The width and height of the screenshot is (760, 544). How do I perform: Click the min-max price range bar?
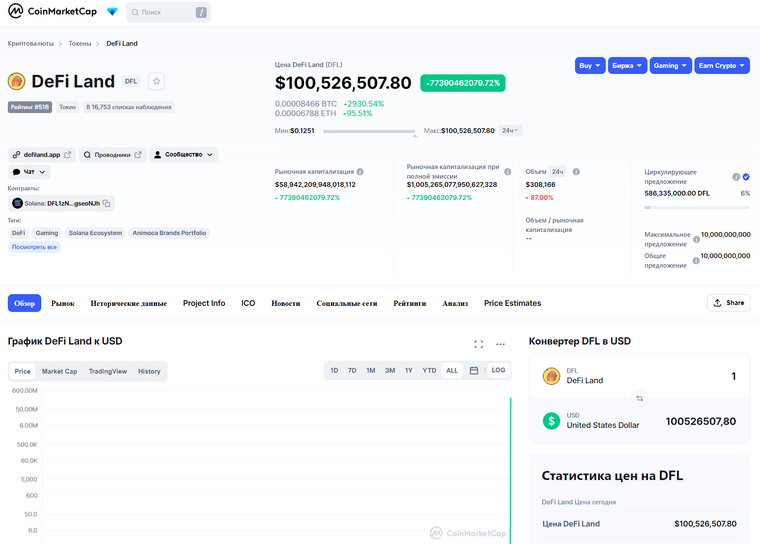click(x=369, y=131)
